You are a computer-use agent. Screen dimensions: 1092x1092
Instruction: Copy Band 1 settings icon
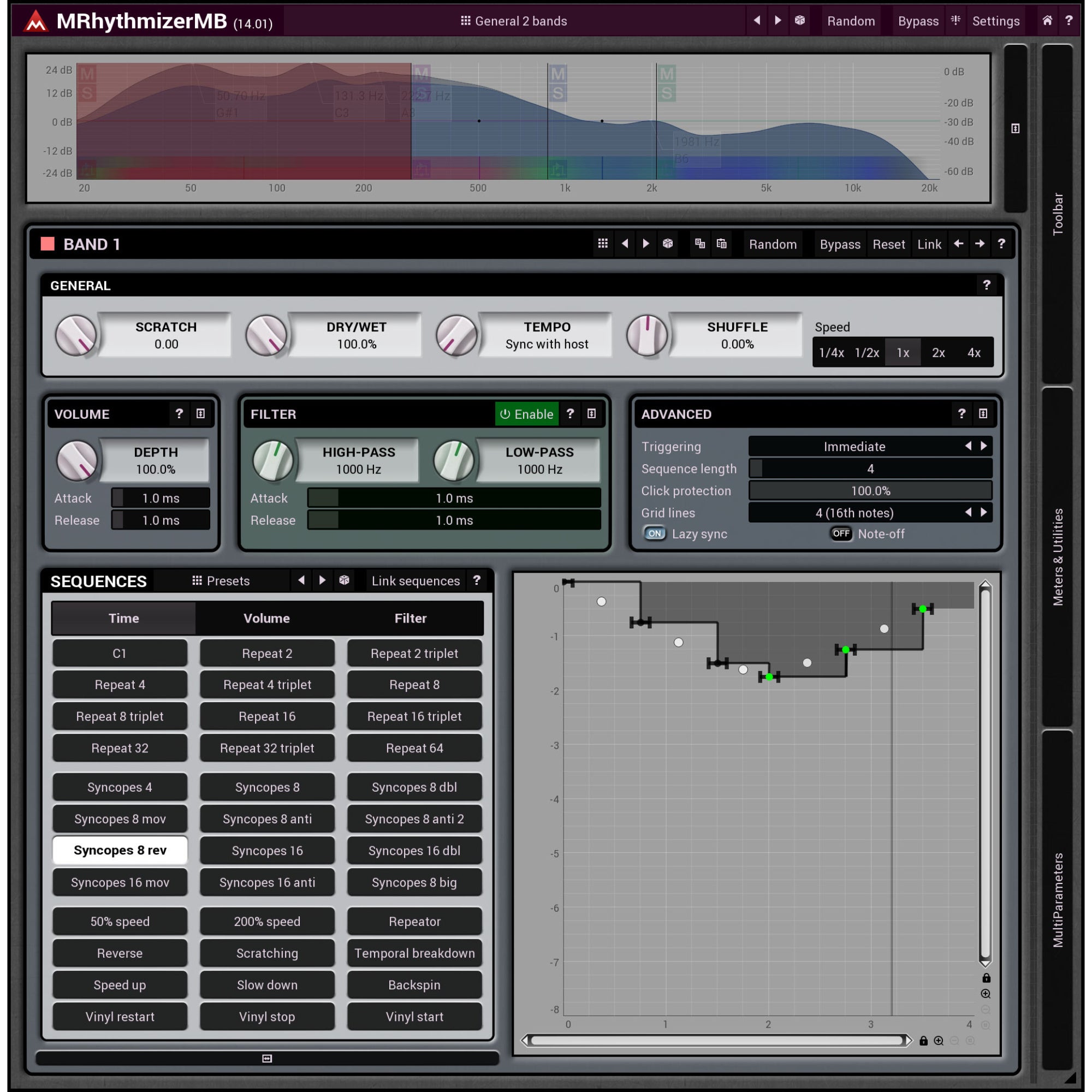click(x=700, y=244)
